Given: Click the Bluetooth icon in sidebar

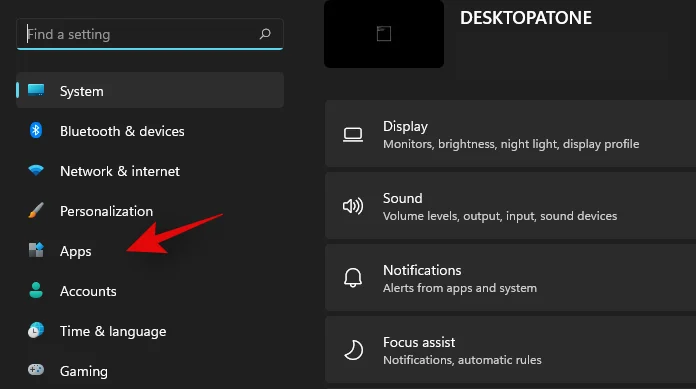Looking at the screenshot, I should click(36, 131).
